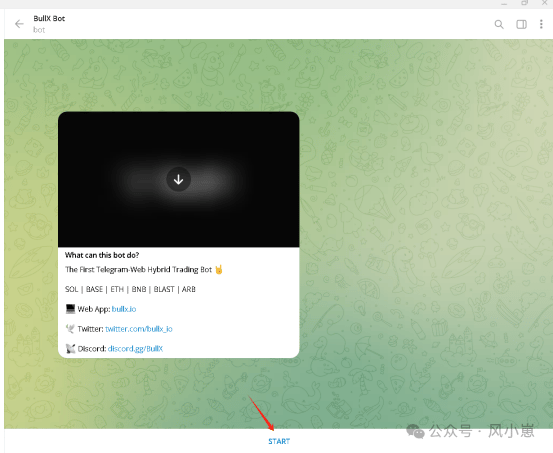Viewport: 553px width, 453px height.
Task: Click the supported chains list text
Action: pyautogui.click(x=130, y=289)
